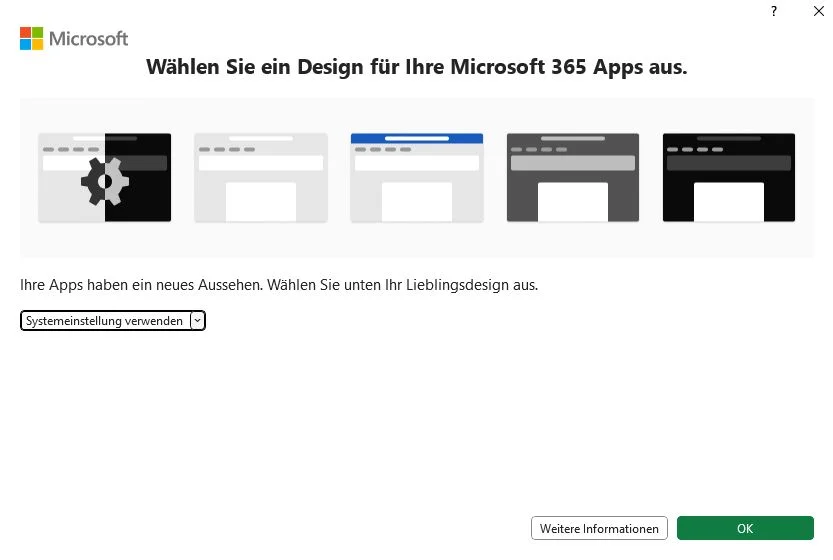Select the system setting theme thumbnail with gear
Viewport: 833px width, 560px height.
pos(105,177)
